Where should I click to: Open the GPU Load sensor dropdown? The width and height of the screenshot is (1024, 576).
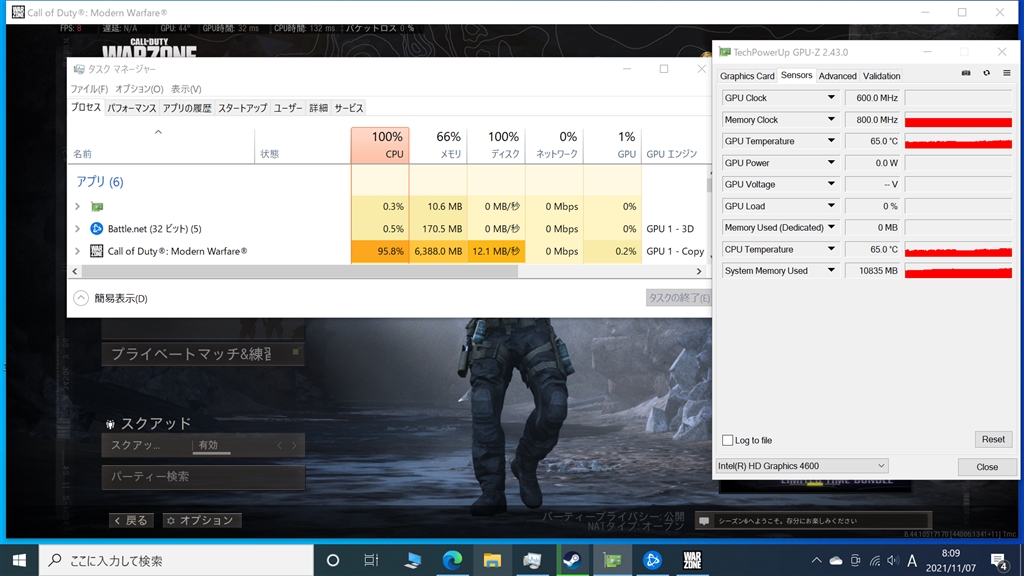coord(831,206)
